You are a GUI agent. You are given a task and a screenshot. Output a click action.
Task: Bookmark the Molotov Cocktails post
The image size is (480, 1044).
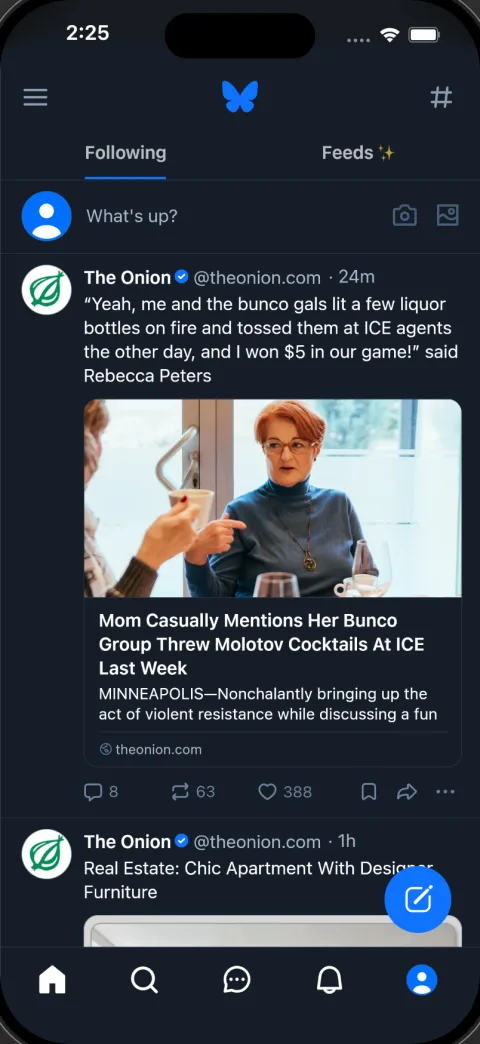pos(369,792)
